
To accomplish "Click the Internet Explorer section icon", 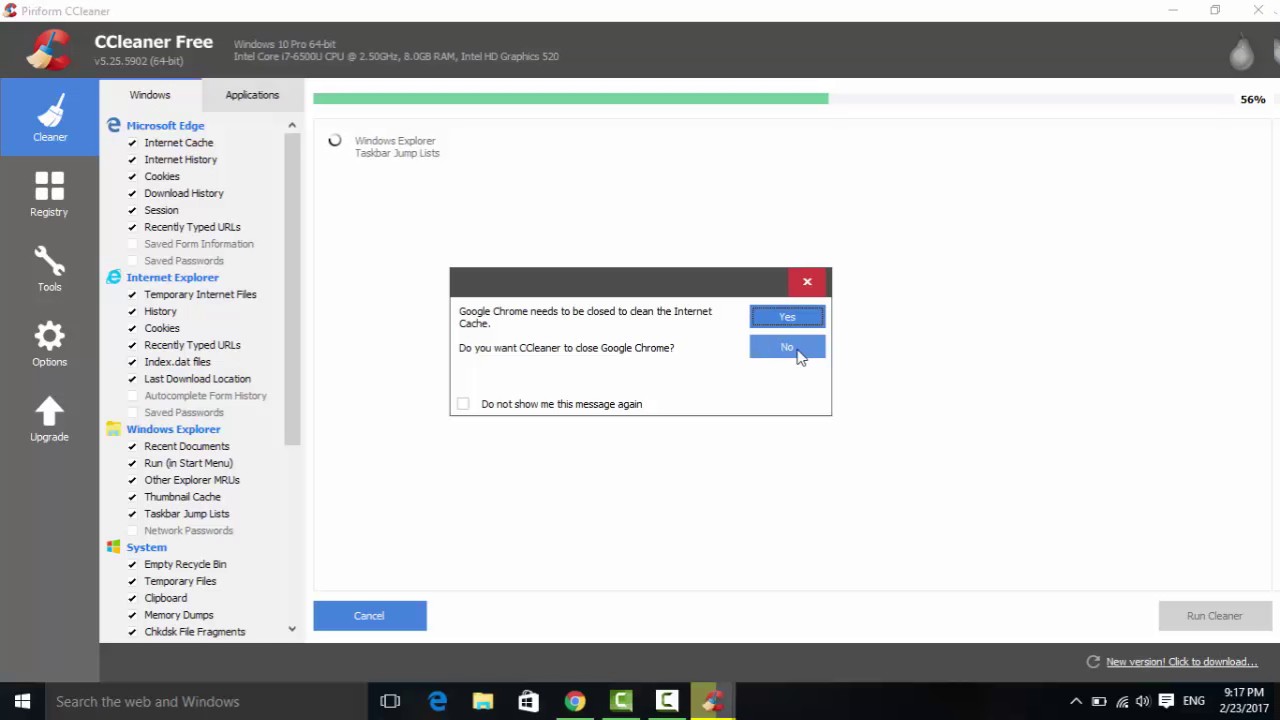I will 114,277.
